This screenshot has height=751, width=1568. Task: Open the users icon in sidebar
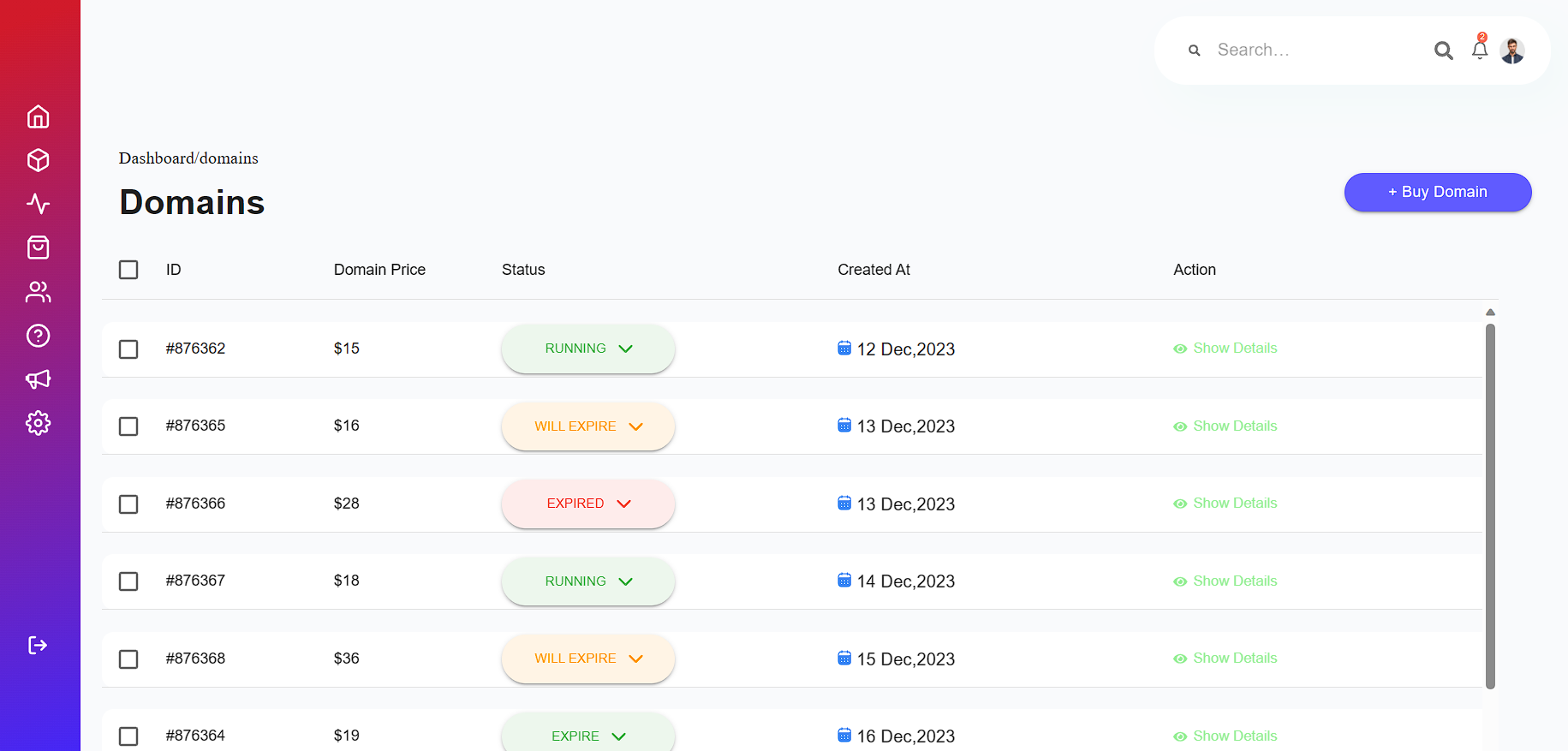click(x=39, y=292)
